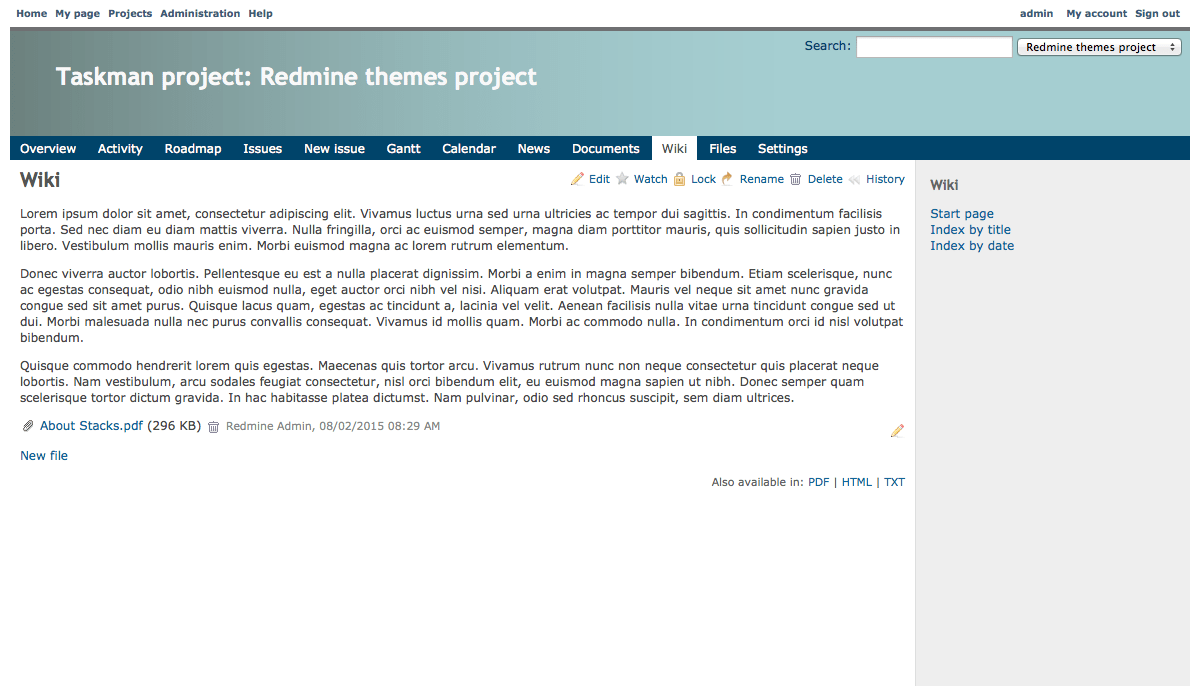Select the Wiki tab

click(x=674, y=148)
